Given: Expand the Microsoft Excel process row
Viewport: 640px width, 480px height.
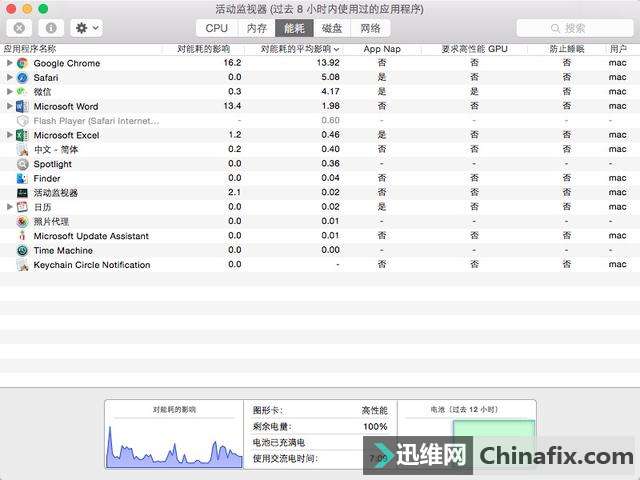Looking at the screenshot, I should click(x=9, y=135).
